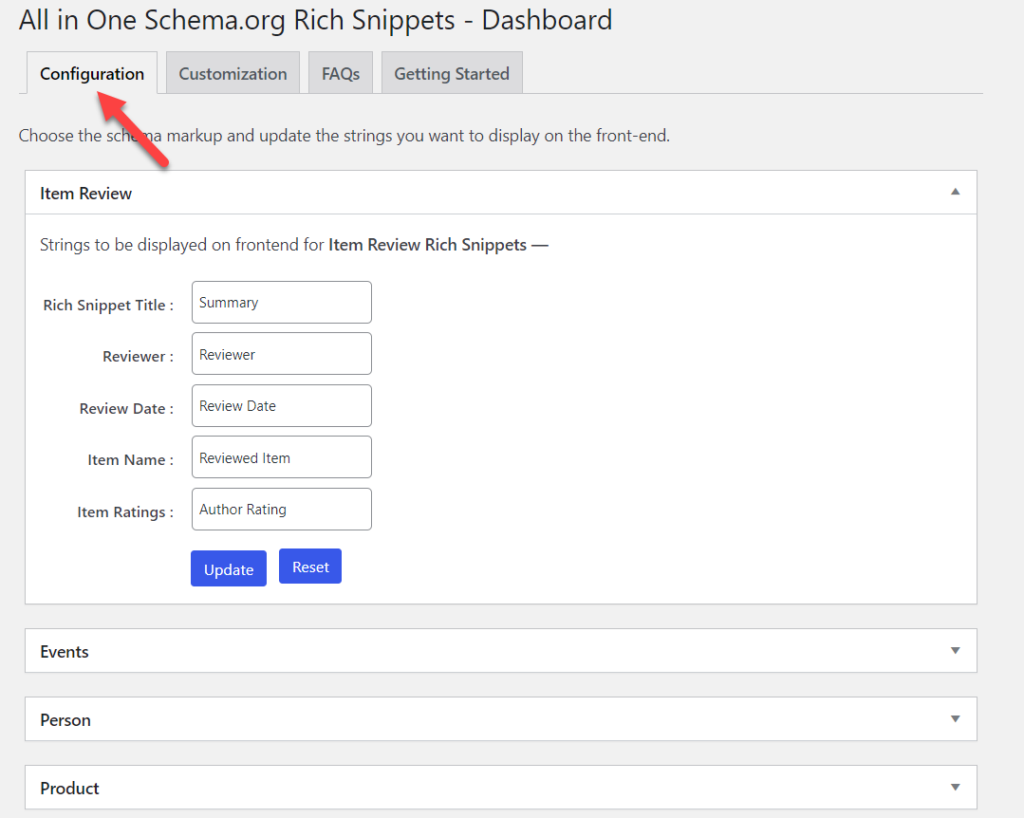Click the Reviewer text input
The width and height of the screenshot is (1024, 818).
click(281, 354)
